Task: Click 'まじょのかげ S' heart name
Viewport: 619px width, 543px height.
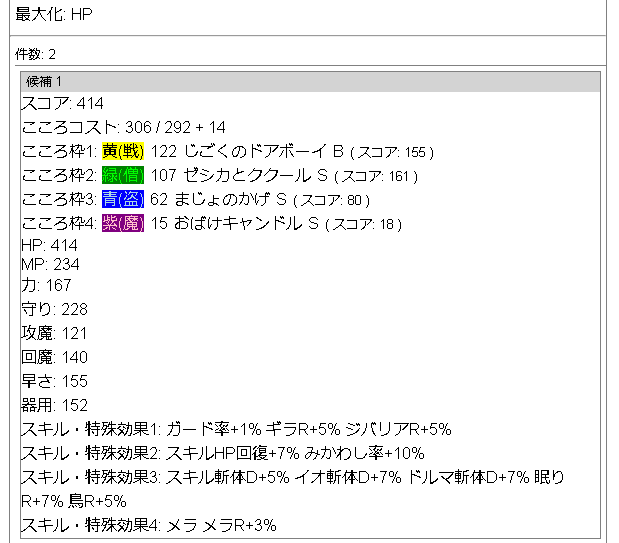Action: click(x=231, y=199)
